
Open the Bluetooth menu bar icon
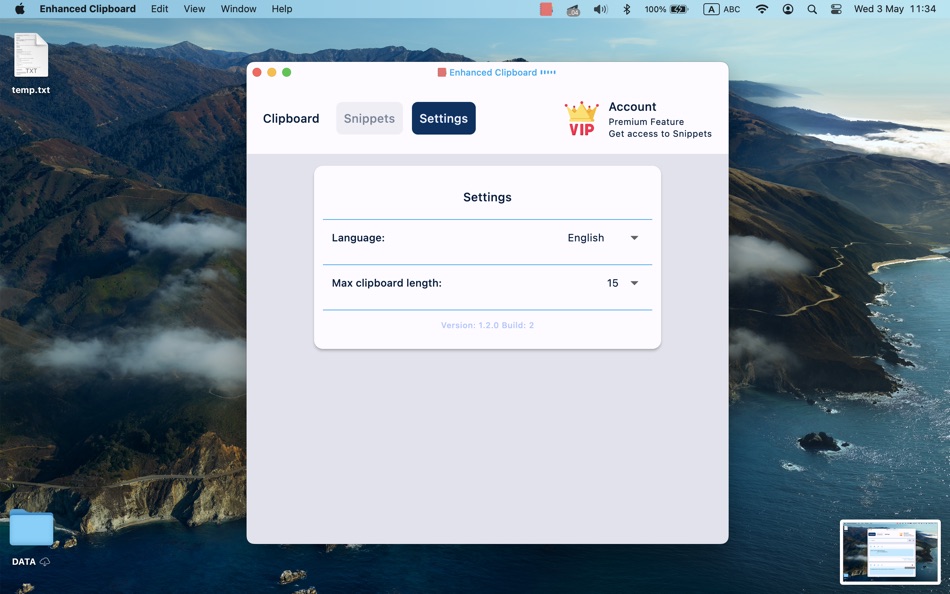[x=627, y=9]
